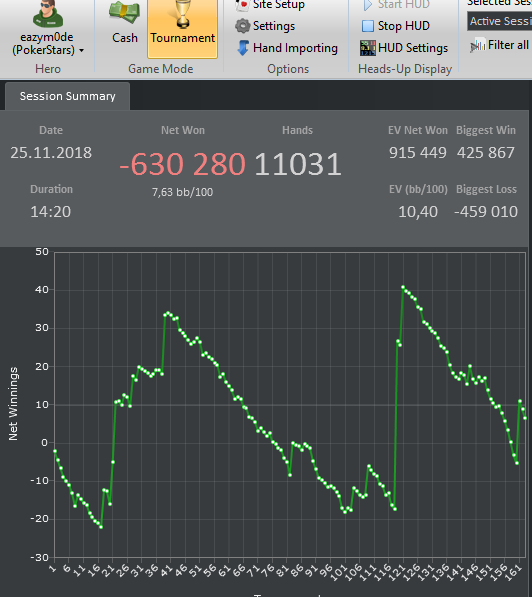Open Hand Importing
This screenshot has height=597, width=532.
point(287,48)
